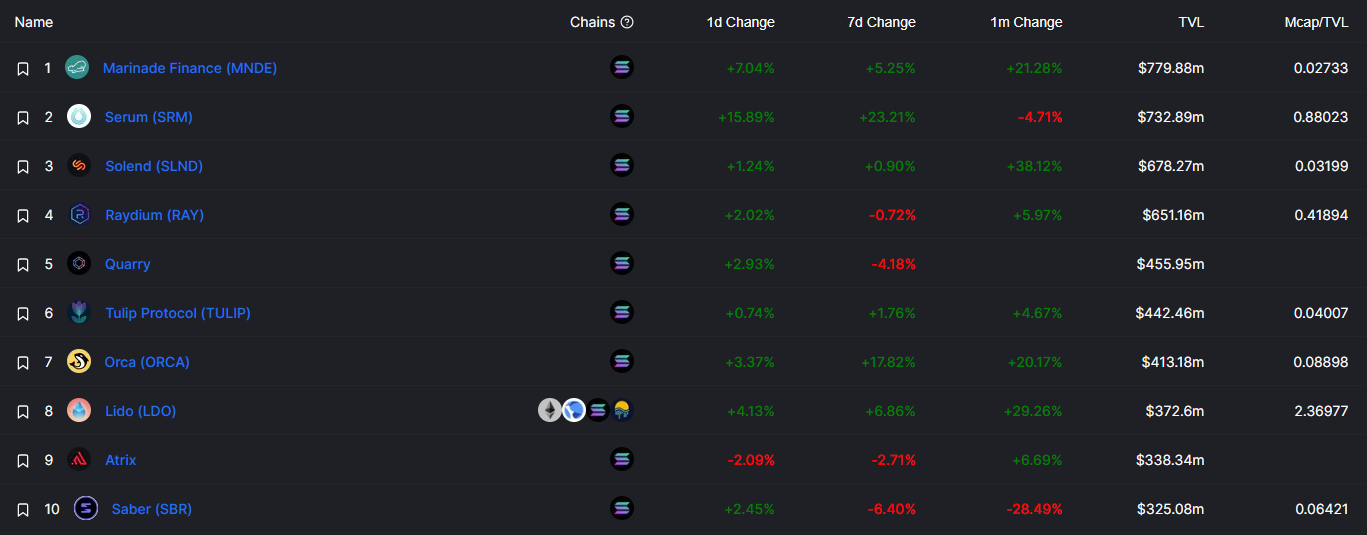Click the Ethereum chain icon for Lido
The image size is (1367, 535).
550,410
